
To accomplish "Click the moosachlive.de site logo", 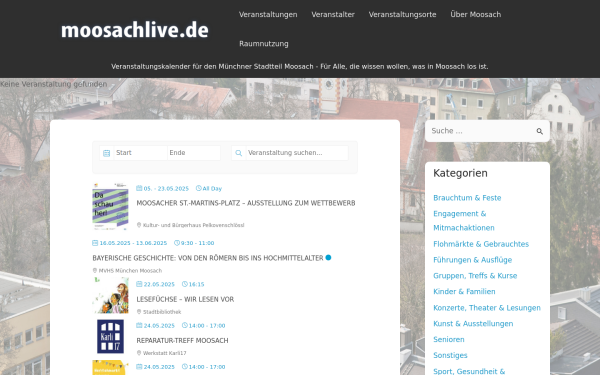I will pyautogui.click(x=135, y=30).
